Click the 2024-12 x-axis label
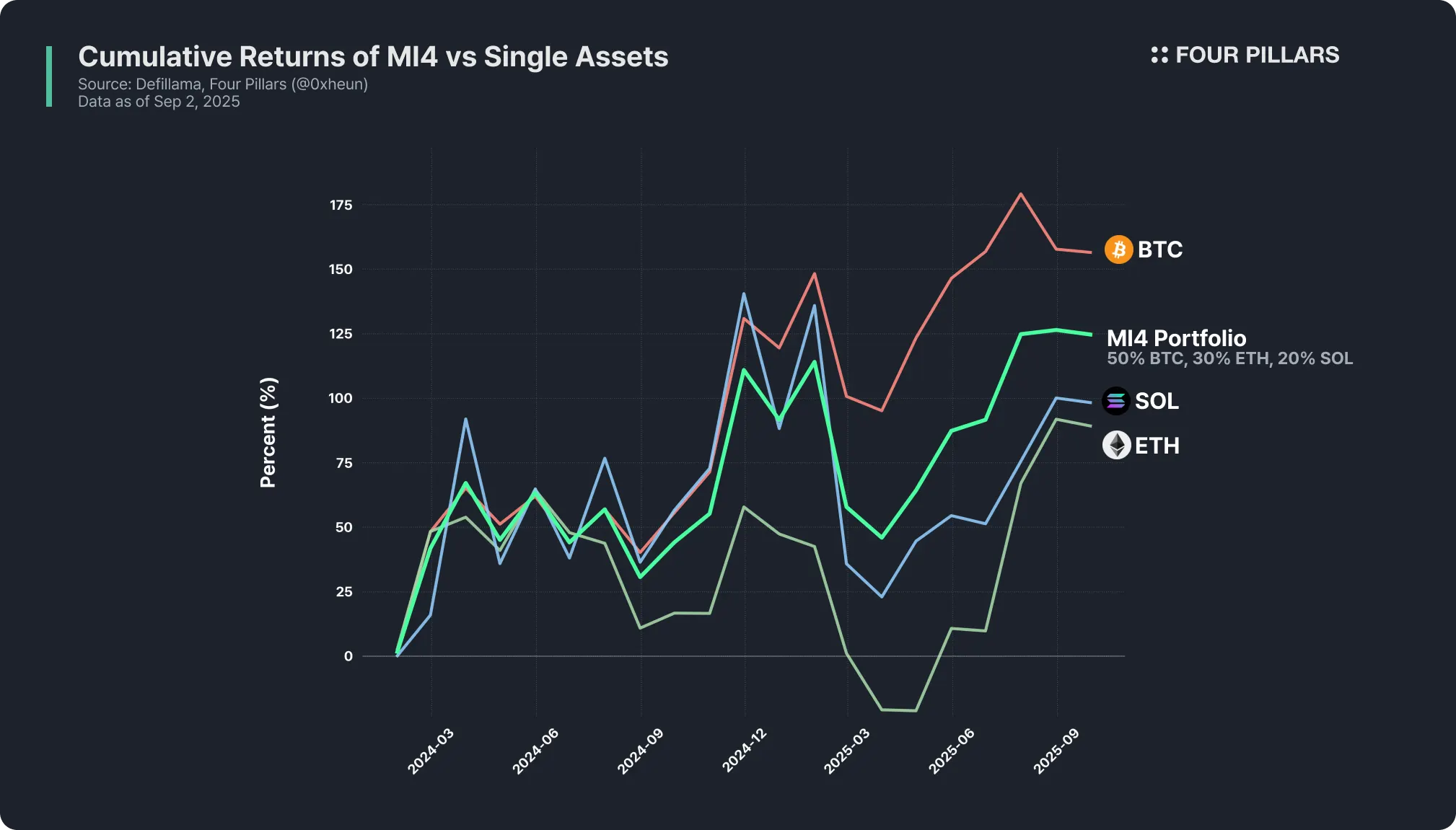Viewport: 1456px width, 830px height. coord(745,751)
